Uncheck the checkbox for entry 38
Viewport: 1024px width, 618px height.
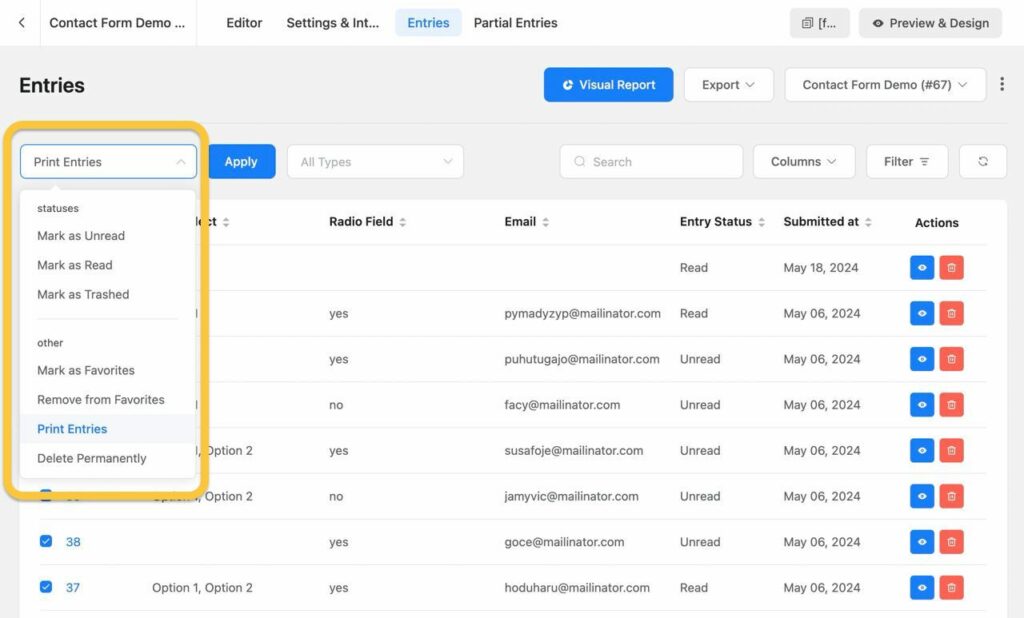pos(46,541)
